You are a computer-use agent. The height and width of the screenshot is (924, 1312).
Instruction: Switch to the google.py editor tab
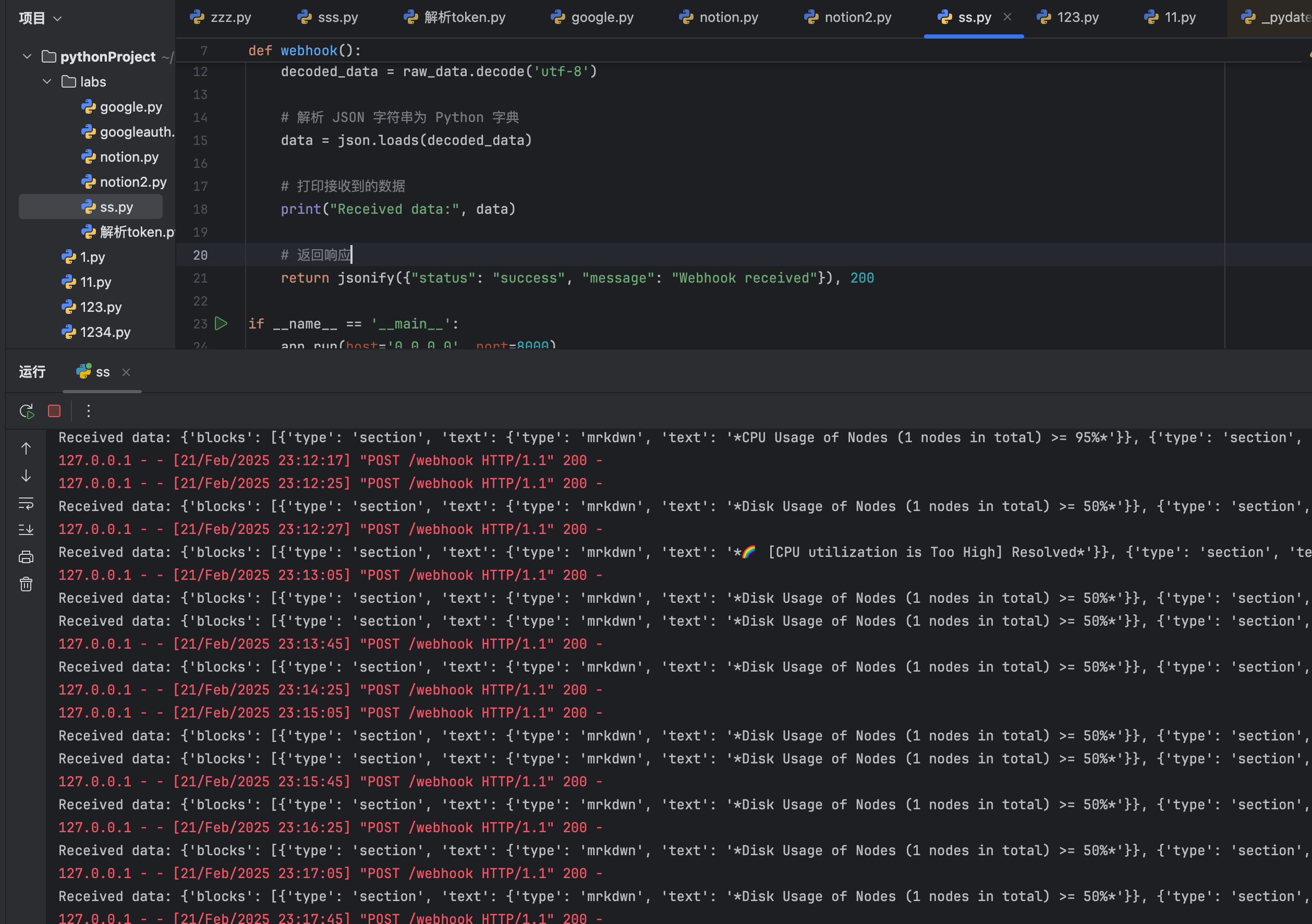592,18
